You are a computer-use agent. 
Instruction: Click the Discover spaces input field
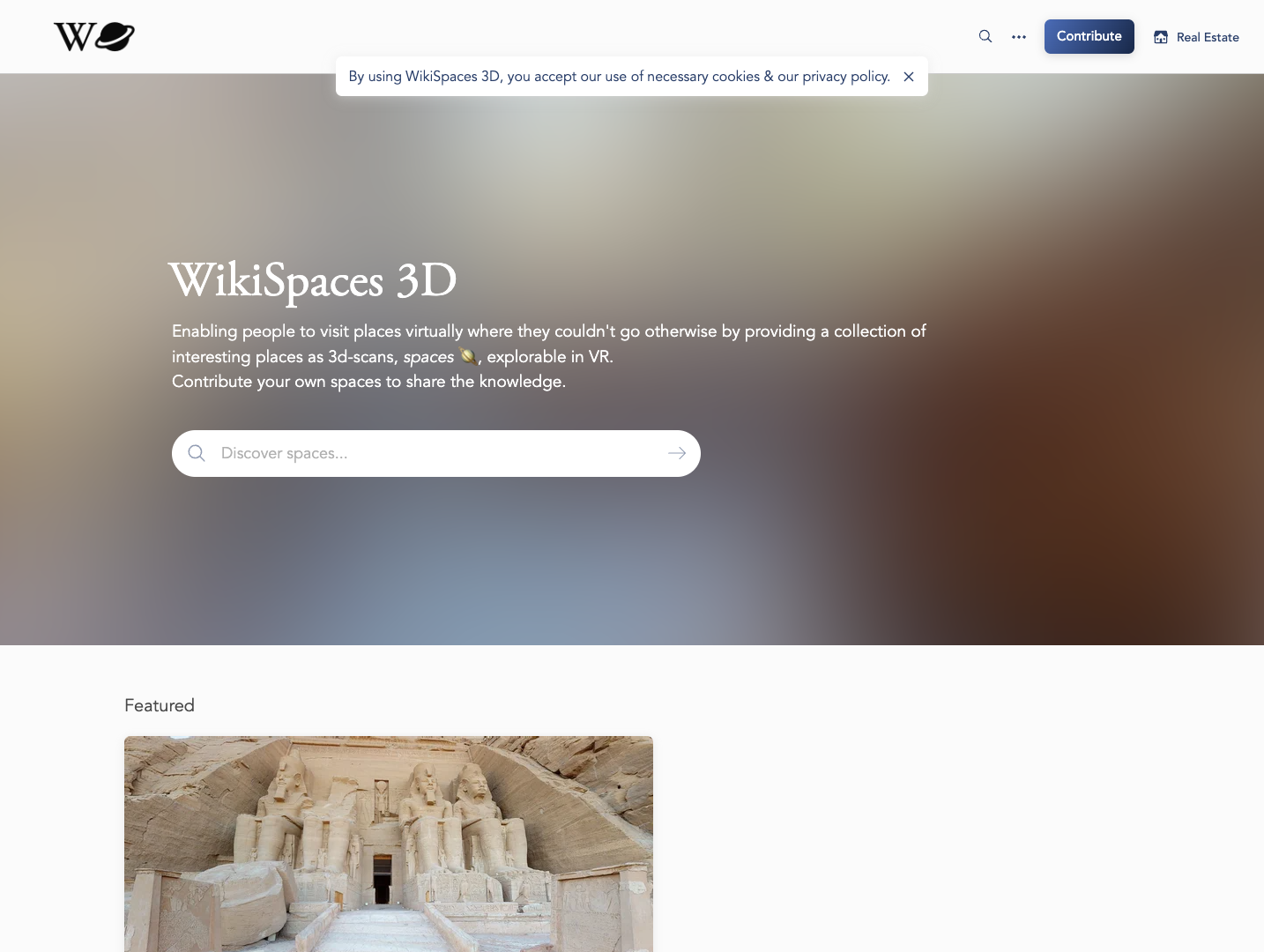[x=397, y=452]
